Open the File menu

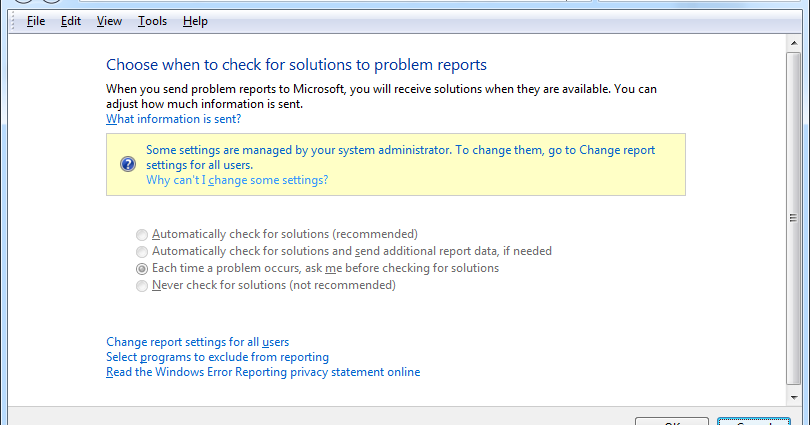coord(36,21)
